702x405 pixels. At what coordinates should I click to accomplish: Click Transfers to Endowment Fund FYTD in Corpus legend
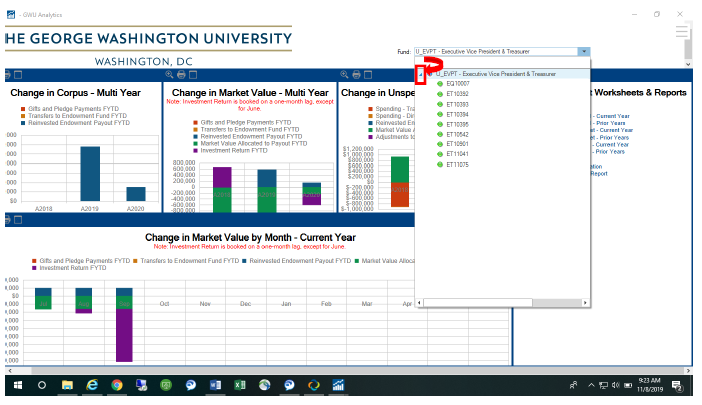pos(77,116)
